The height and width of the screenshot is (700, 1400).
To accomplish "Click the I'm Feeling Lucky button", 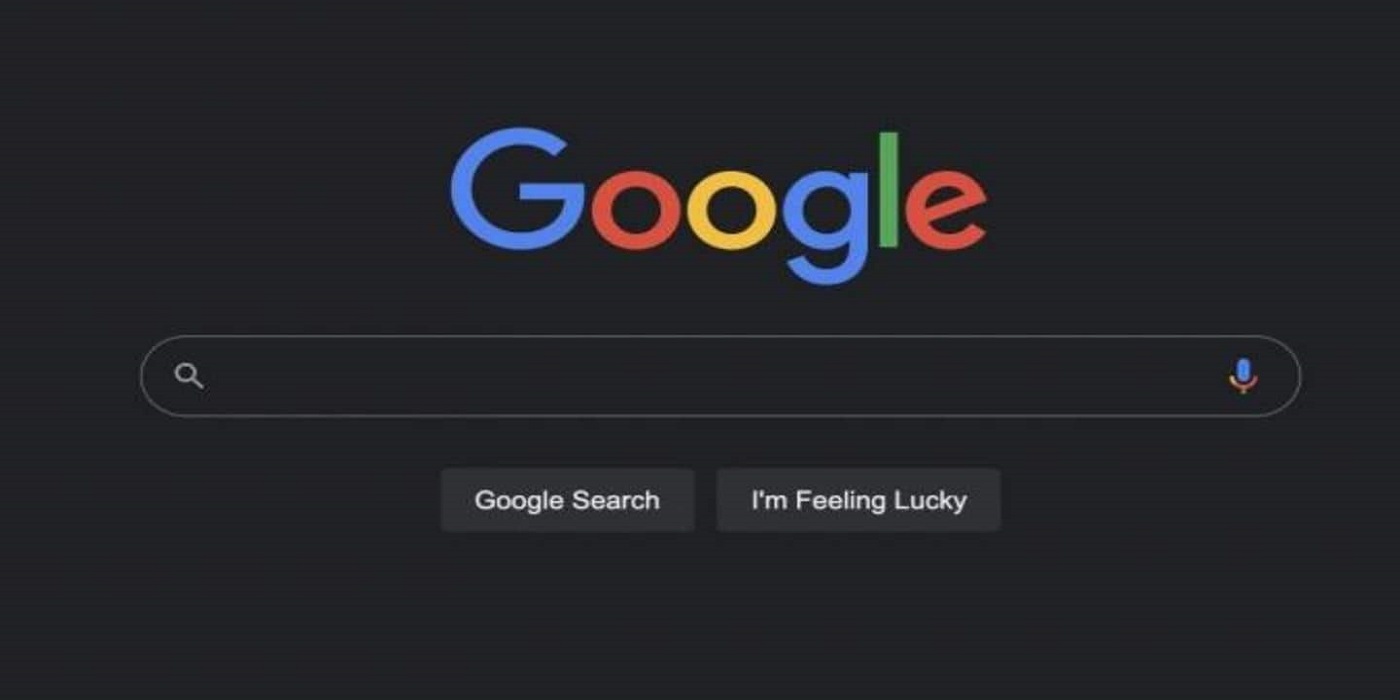I will coord(859,500).
